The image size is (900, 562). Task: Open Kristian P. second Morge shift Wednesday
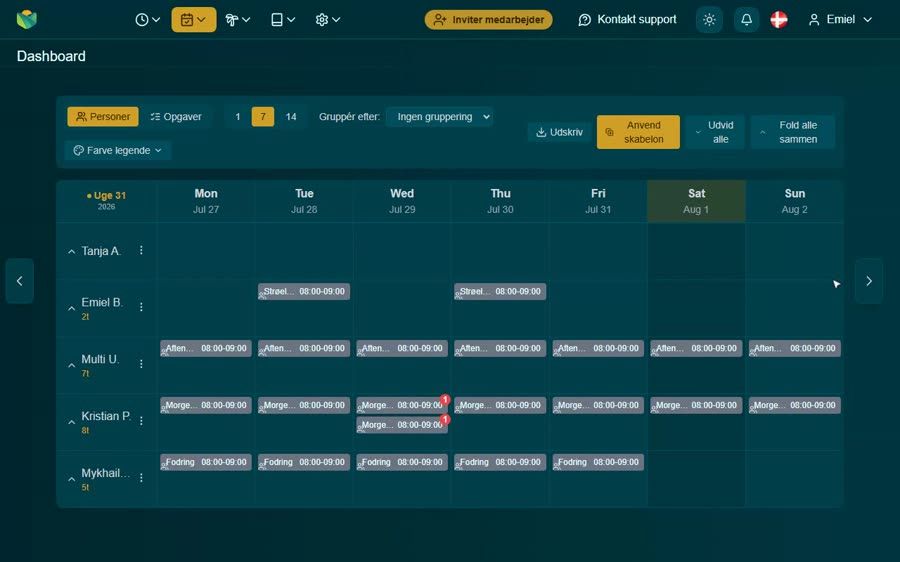[402, 425]
